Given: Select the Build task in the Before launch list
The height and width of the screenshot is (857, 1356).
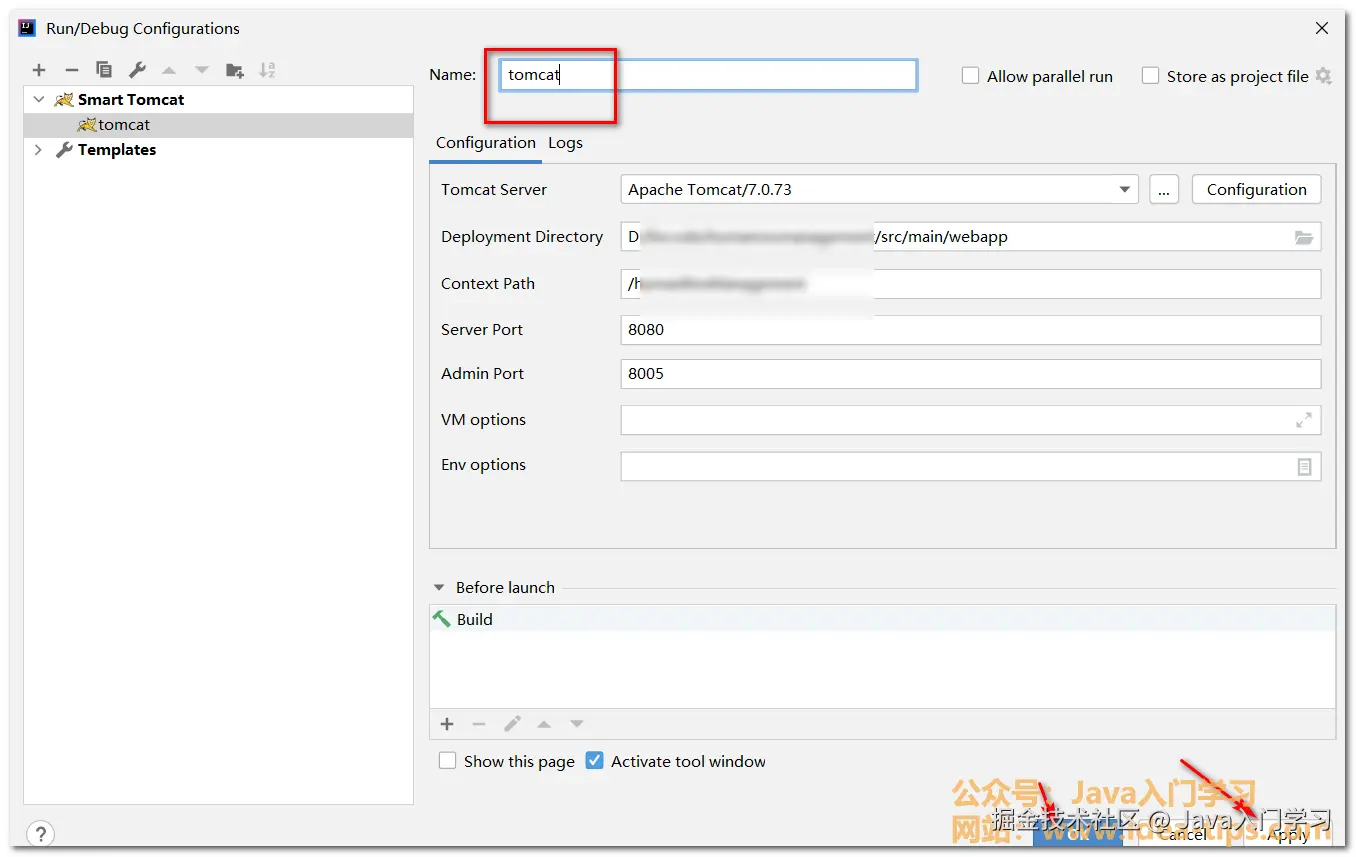Looking at the screenshot, I should pos(883,619).
